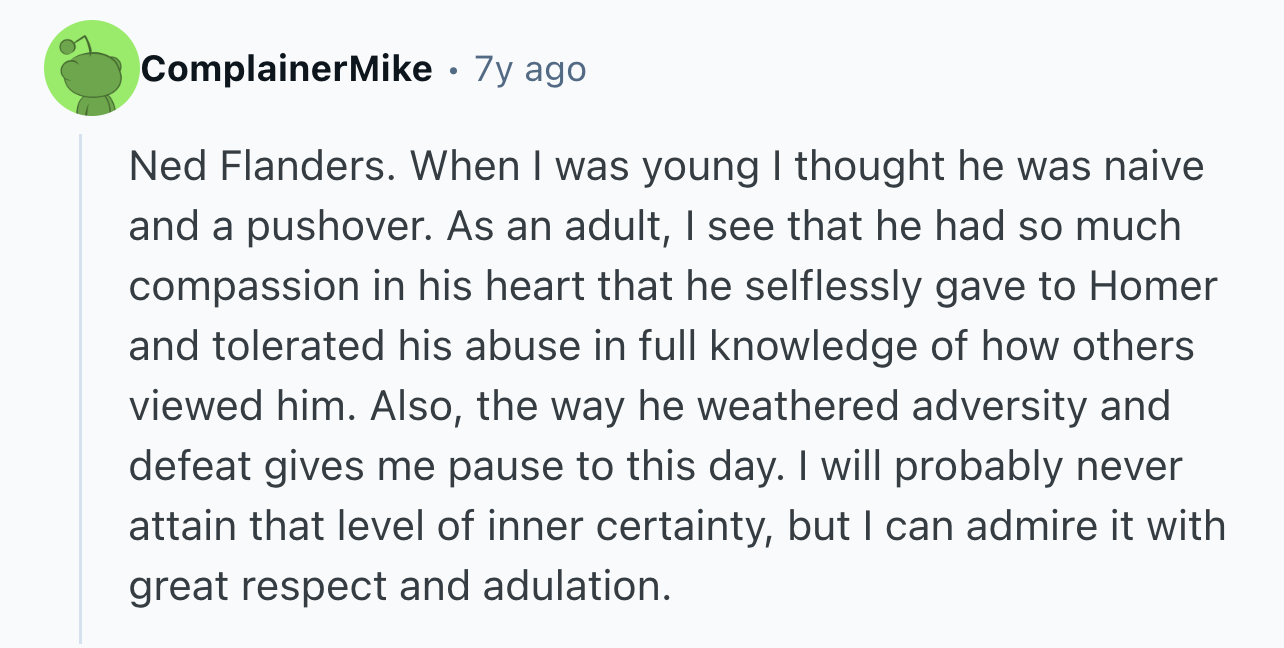The width and height of the screenshot is (1284, 648).
Task: Open ComplainerMike's green Snoo avatar
Action: (92, 68)
